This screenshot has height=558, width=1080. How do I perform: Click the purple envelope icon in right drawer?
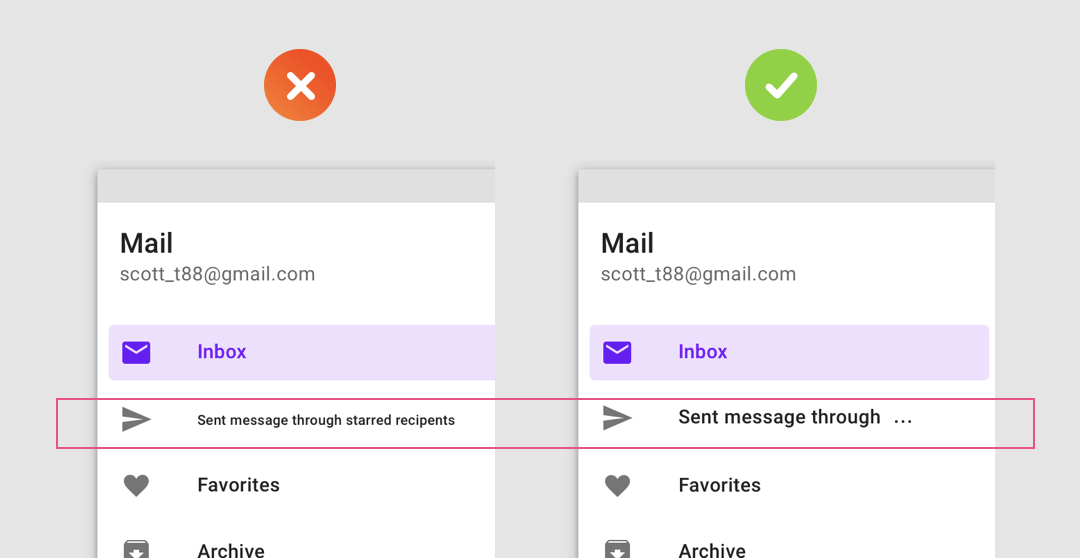617,353
